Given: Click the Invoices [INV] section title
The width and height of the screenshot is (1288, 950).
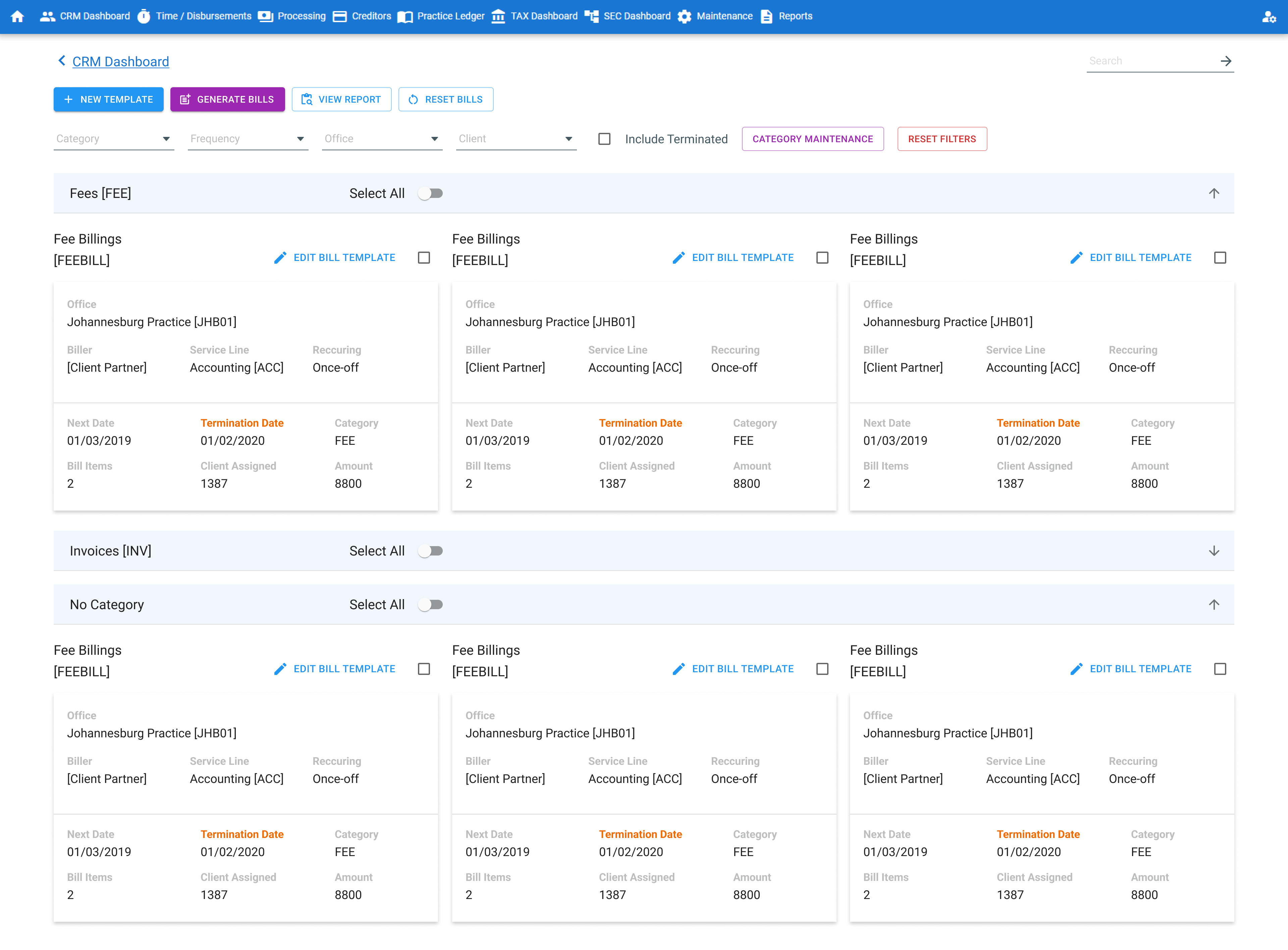Looking at the screenshot, I should (110, 551).
